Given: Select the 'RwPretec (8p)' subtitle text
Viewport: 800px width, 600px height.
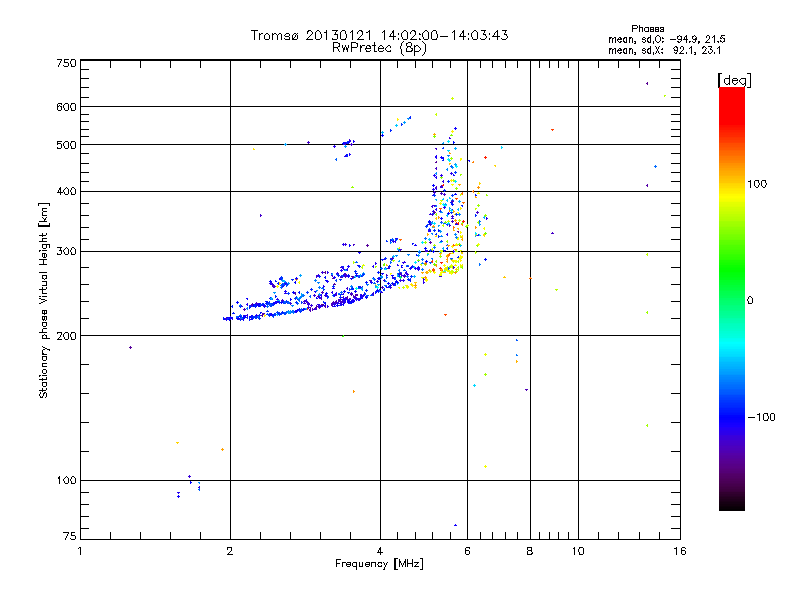Looking at the screenshot, I should point(379,48).
